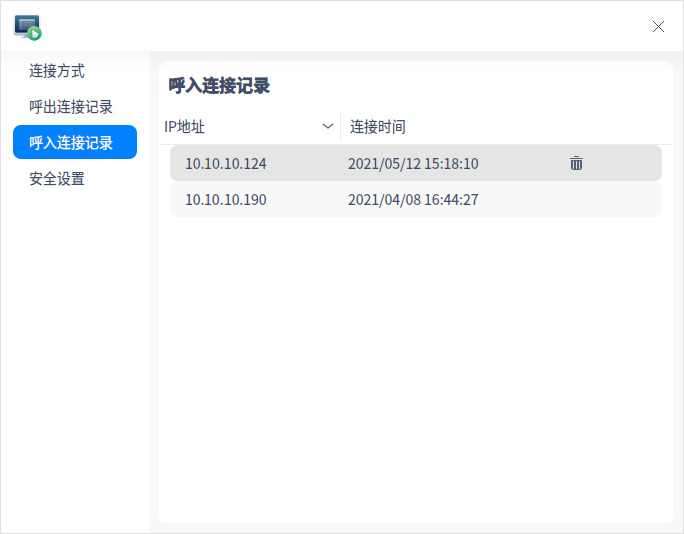Close the settings window
This screenshot has height=534, width=684.
point(658,27)
